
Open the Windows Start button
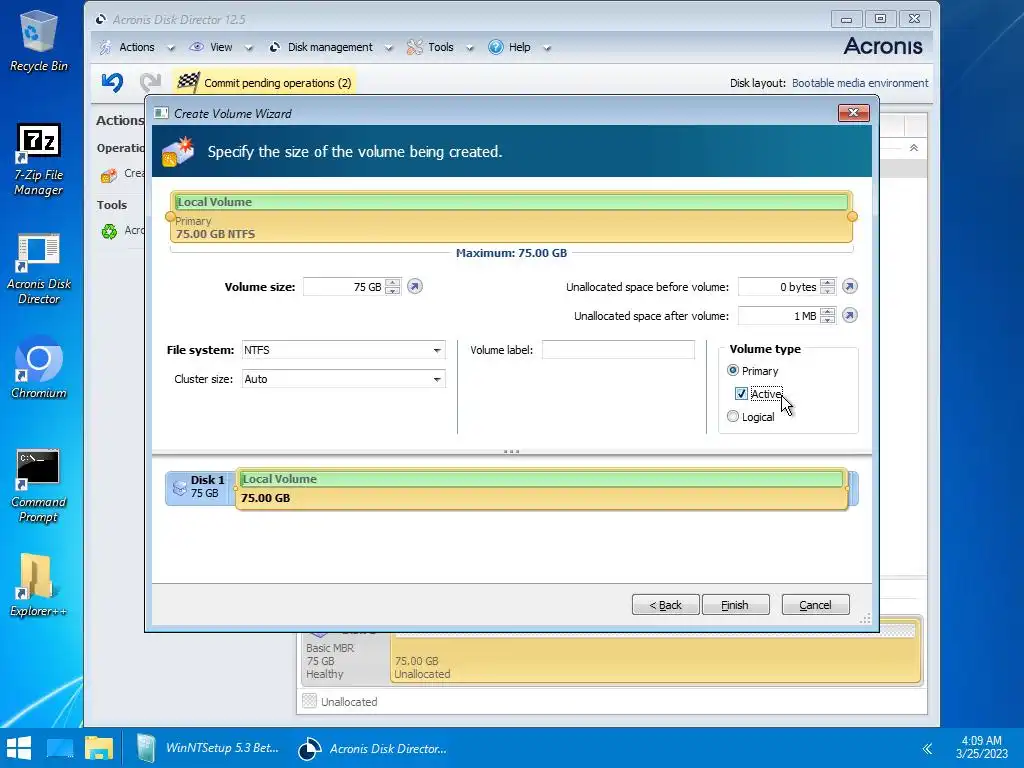click(x=19, y=748)
